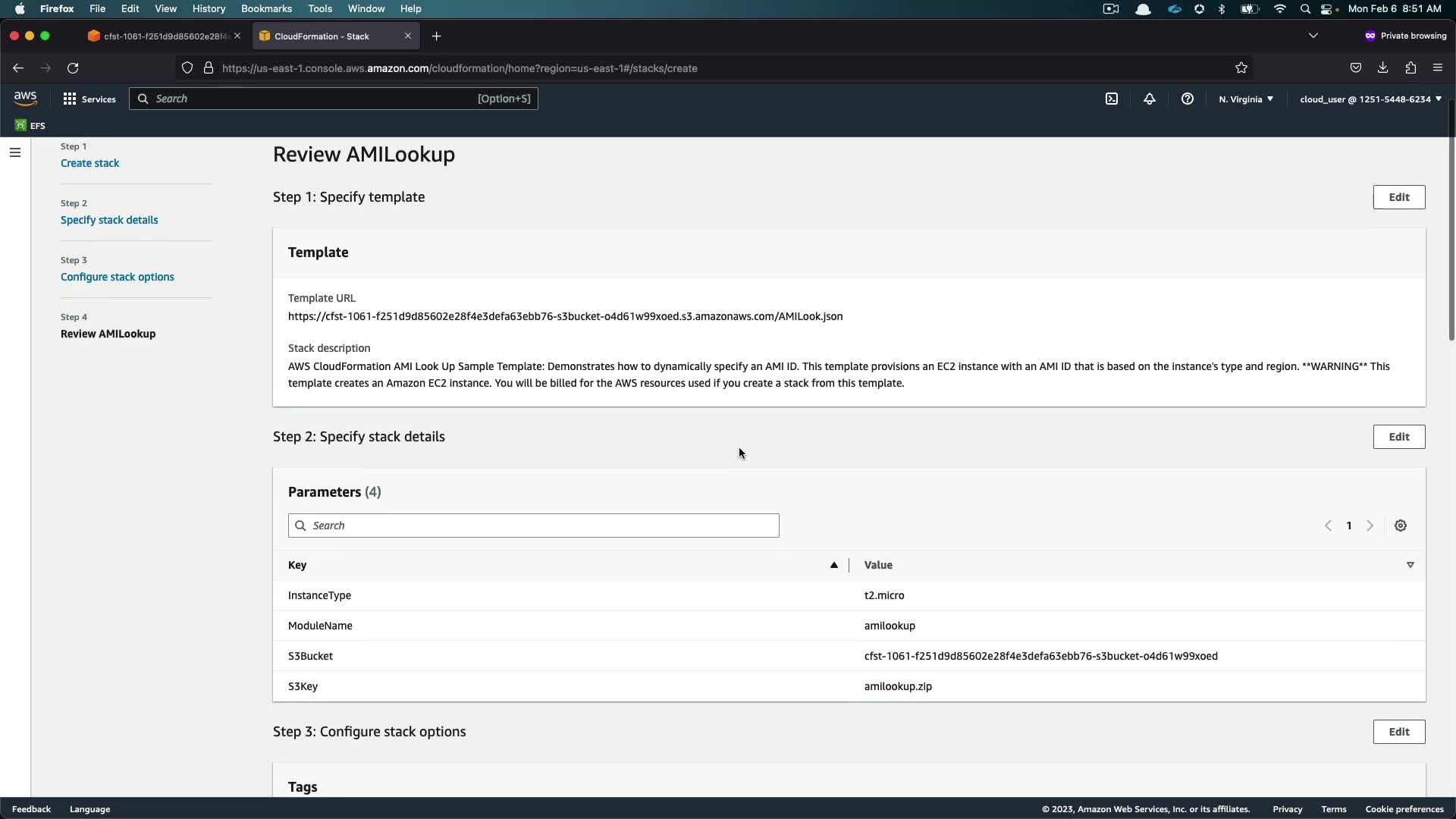This screenshot has height=819, width=1456.
Task: Edit Step 3 Configure stack options
Action: pos(1398,732)
